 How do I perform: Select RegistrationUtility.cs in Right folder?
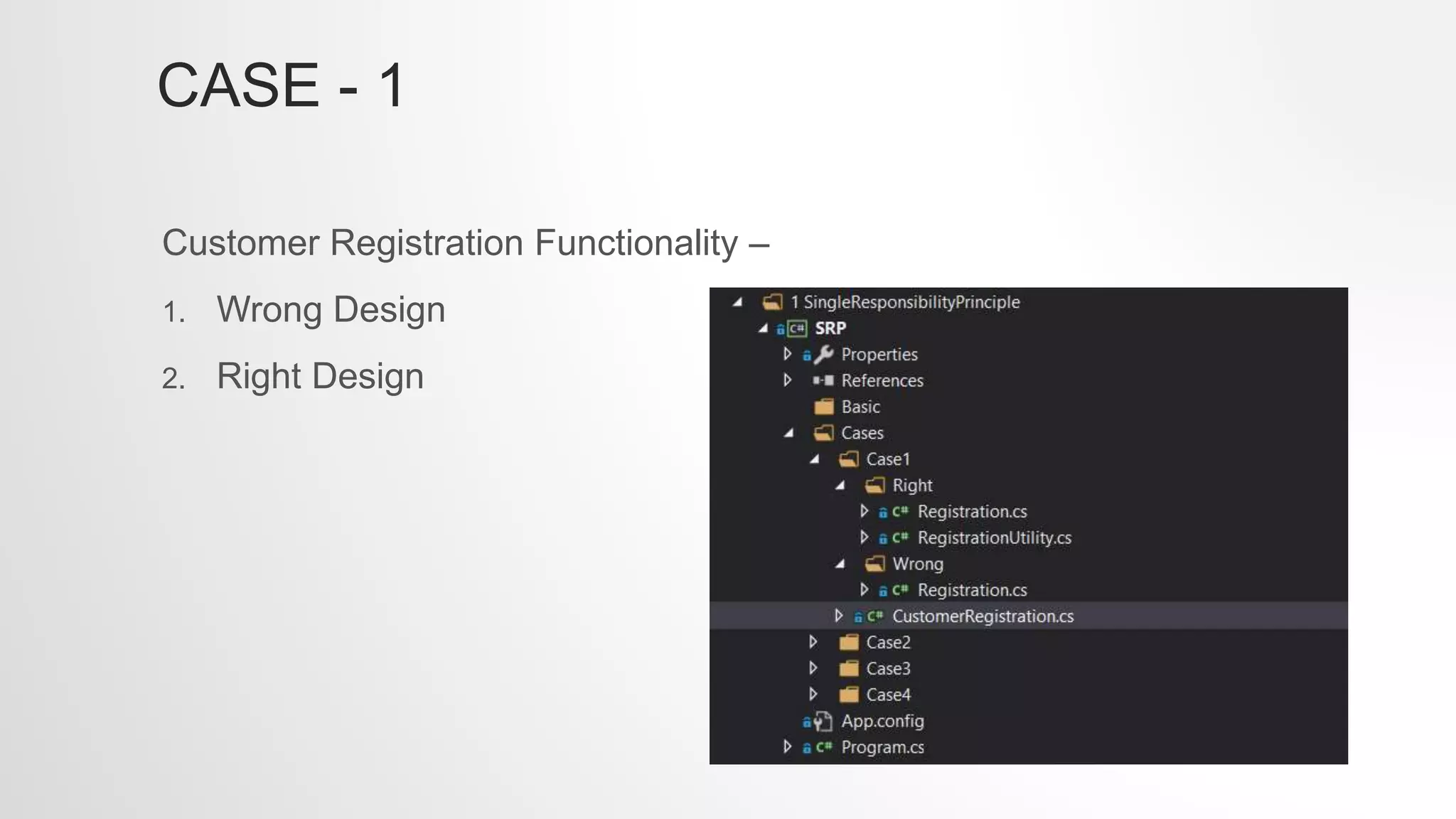(x=994, y=538)
